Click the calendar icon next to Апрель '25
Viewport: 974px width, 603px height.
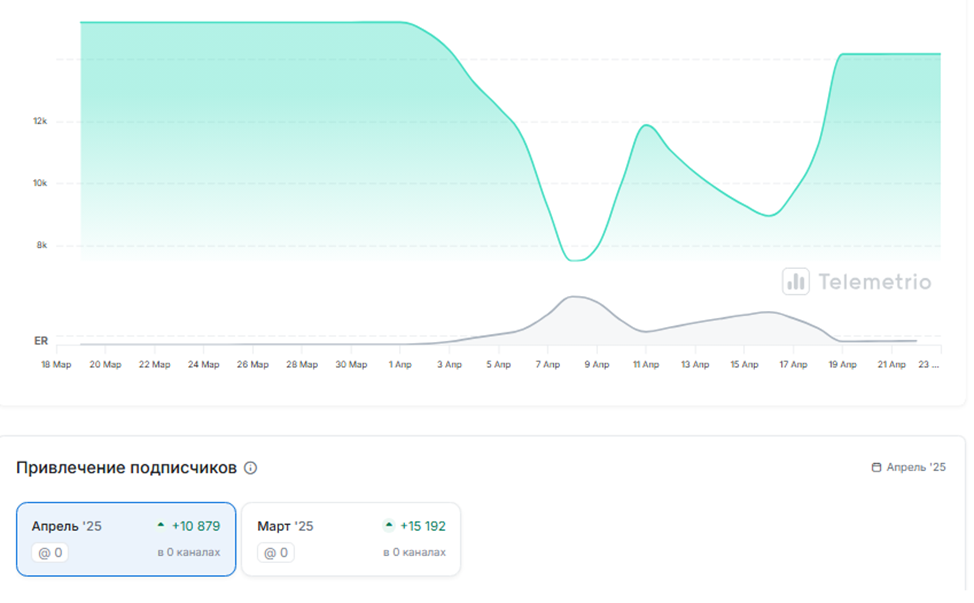(877, 467)
